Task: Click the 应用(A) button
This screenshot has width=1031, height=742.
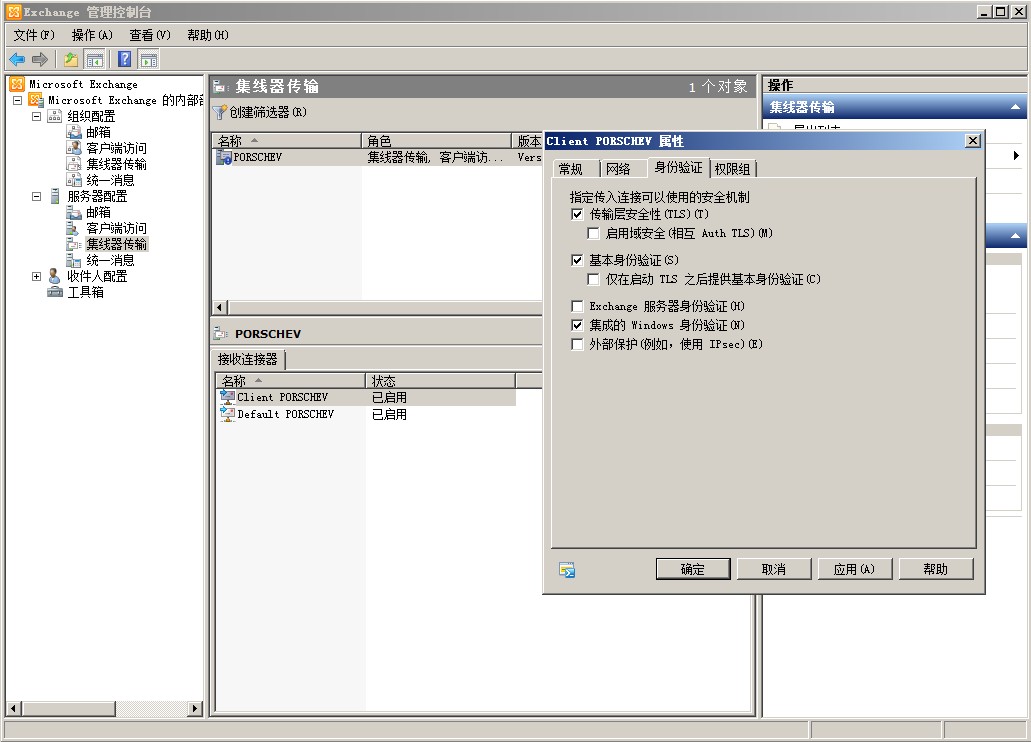Action: 855,569
